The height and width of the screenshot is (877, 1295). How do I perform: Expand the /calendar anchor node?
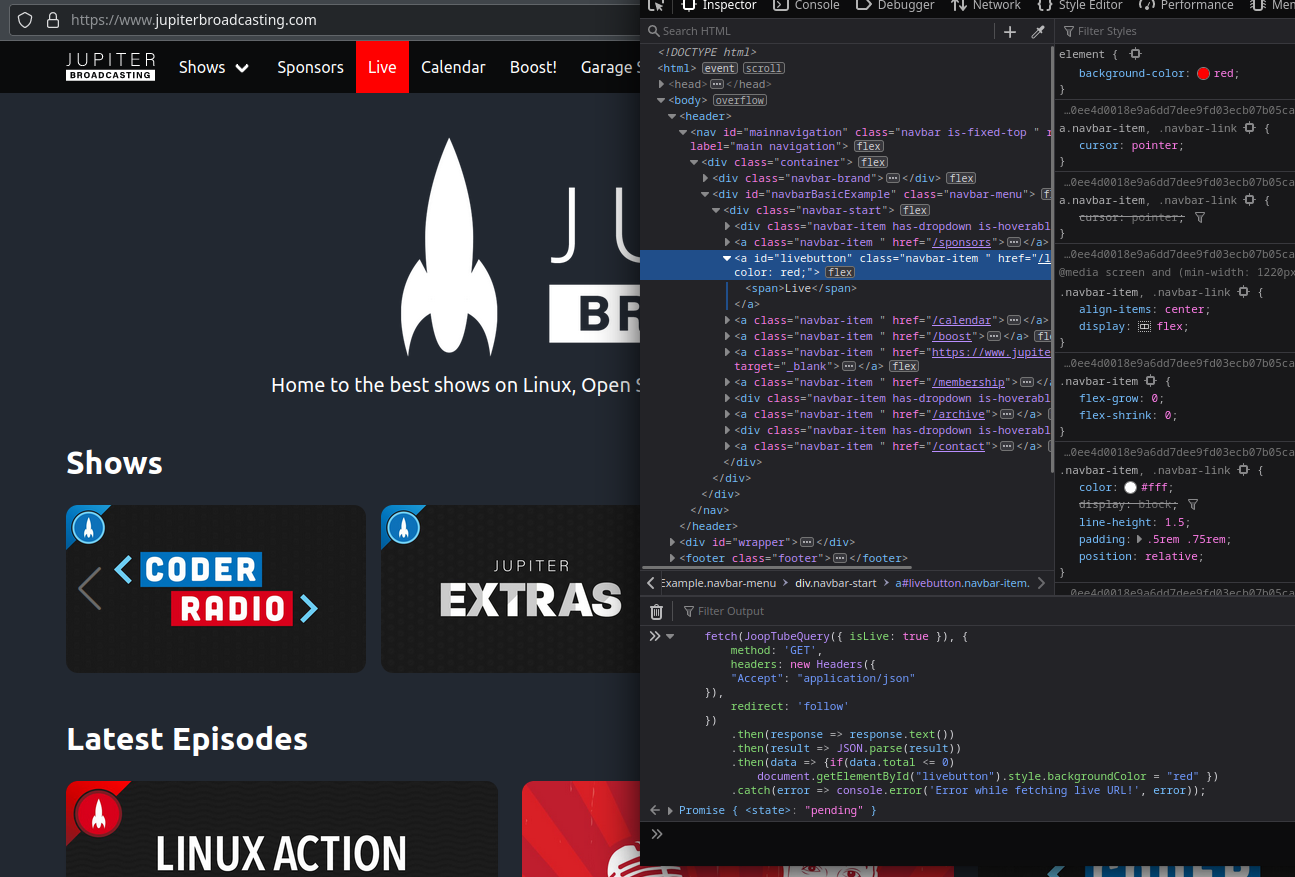(727, 320)
